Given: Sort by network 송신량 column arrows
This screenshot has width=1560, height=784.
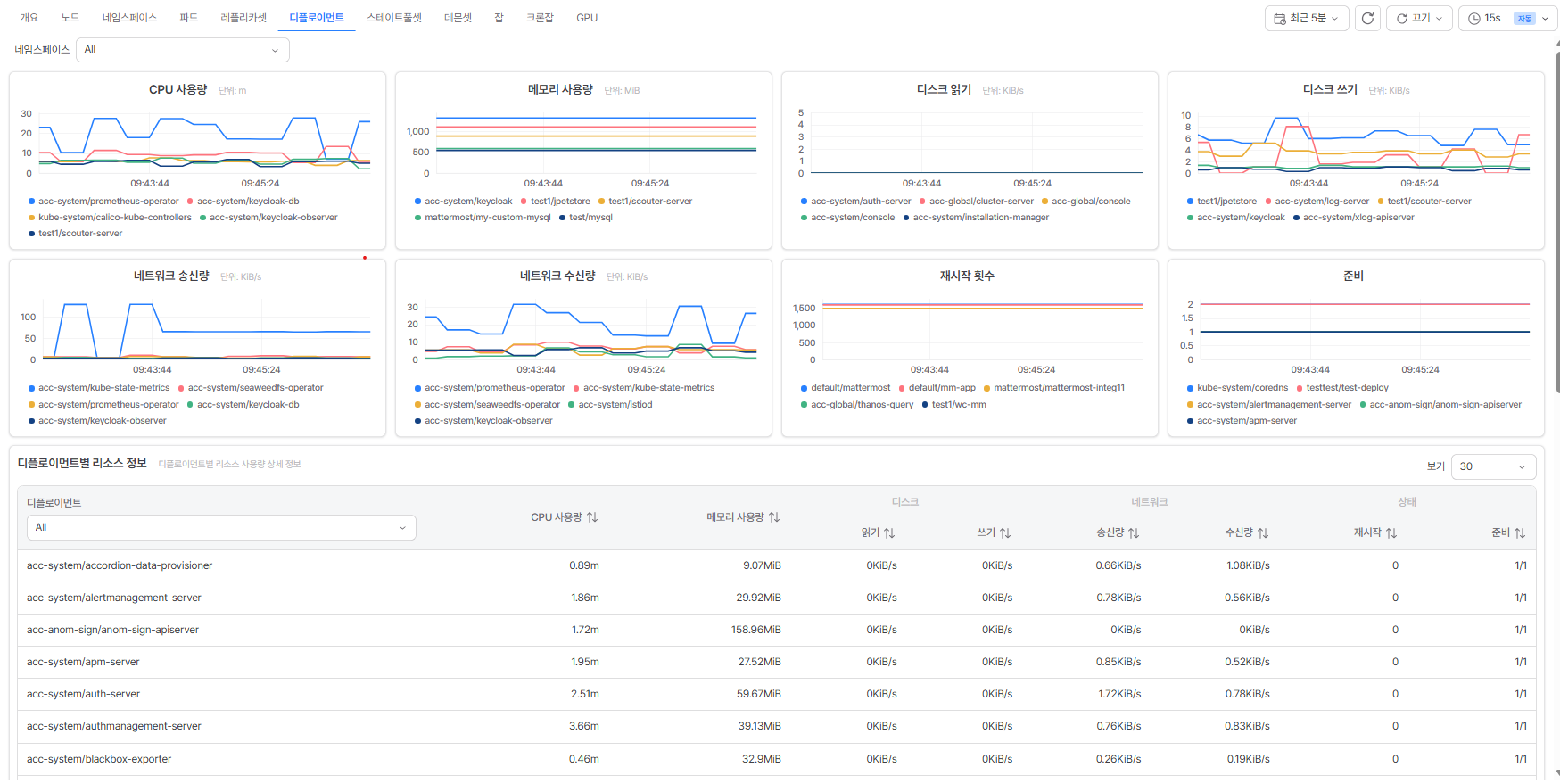Looking at the screenshot, I should 1134,532.
